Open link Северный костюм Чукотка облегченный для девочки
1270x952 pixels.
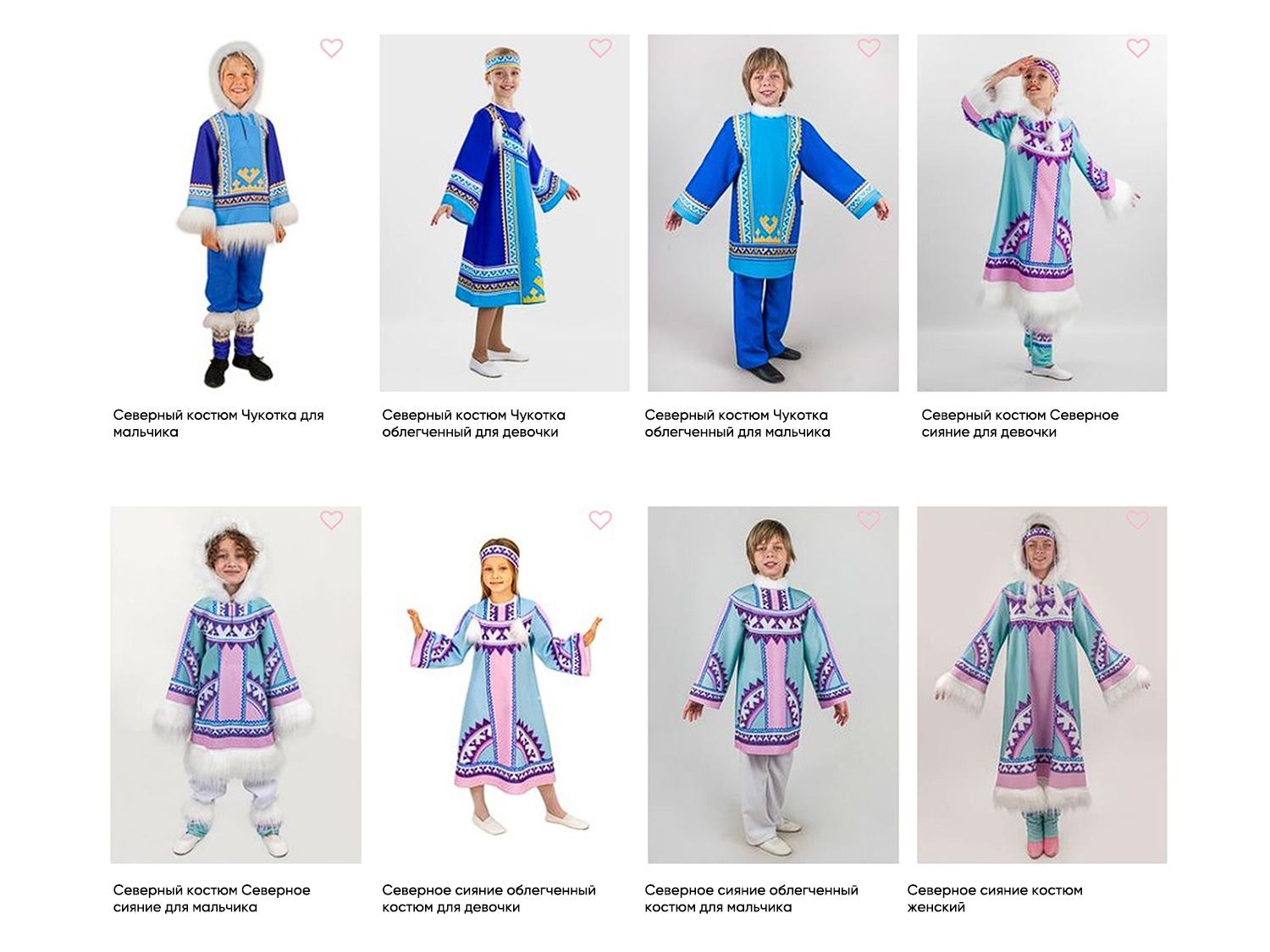click(x=473, y=423)
